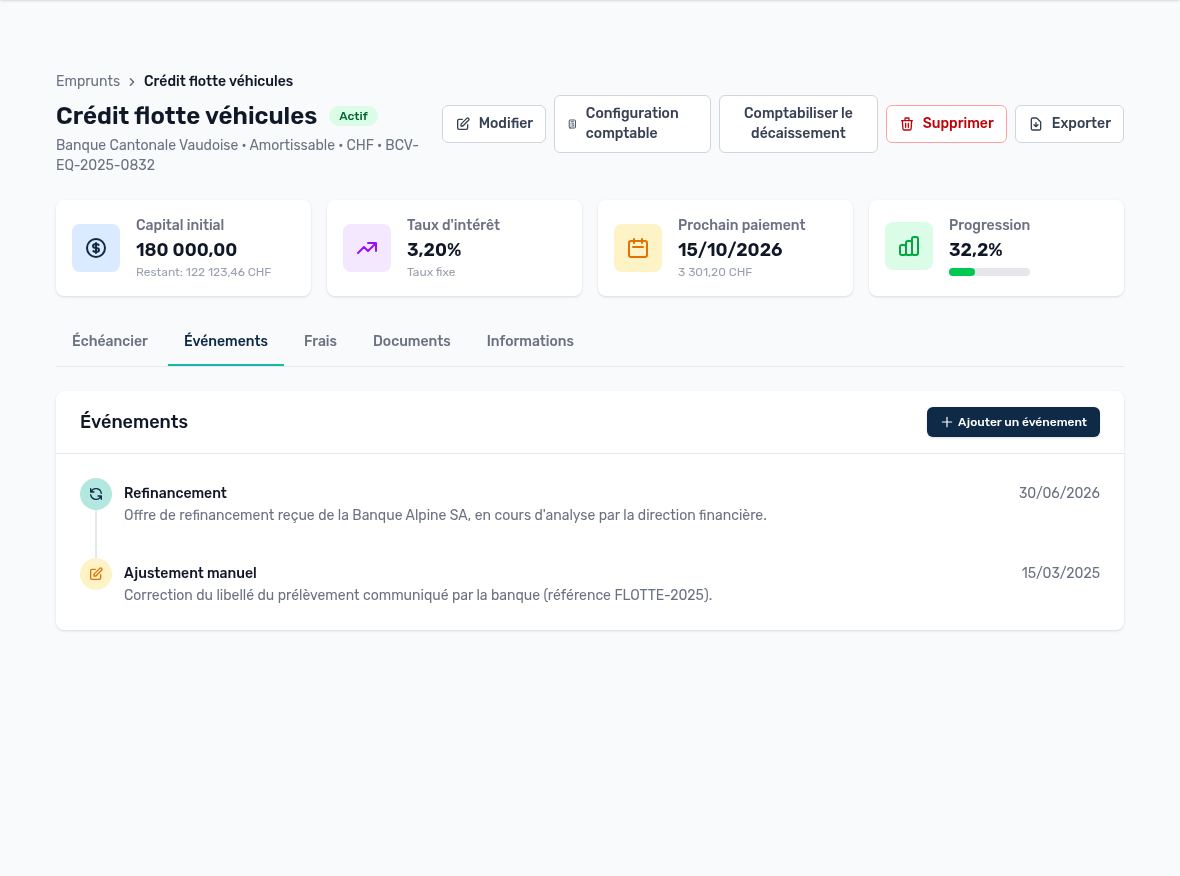Click Ajouter un événement button
Screen dimensions: 1180x876
(x=1013, y=422)
